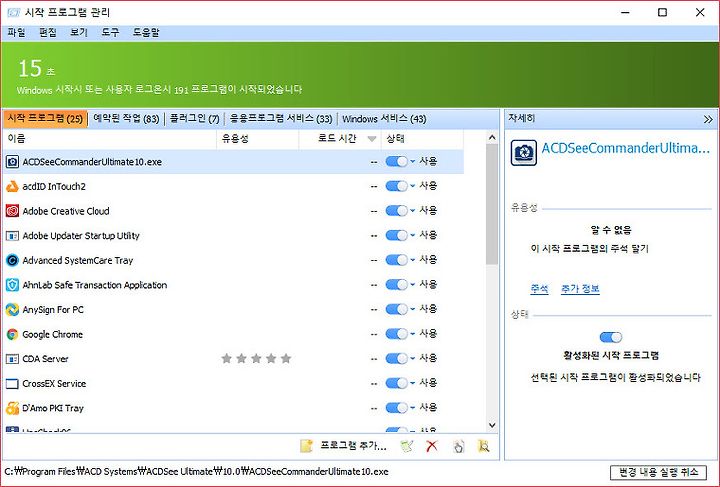Click the run now hand icon
The height and width of the screenshot is (487, 720).
[x=458, y=446]
